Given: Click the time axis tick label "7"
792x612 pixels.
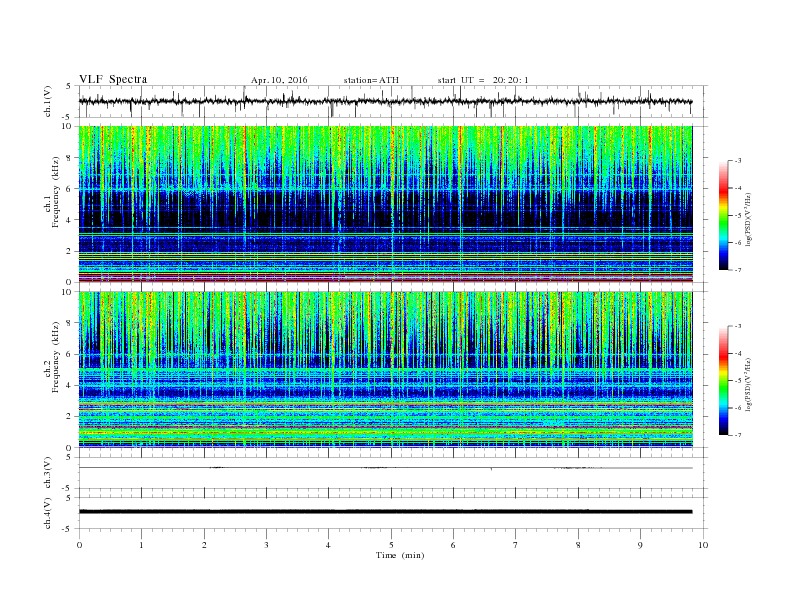Looking at the screenshot, I should (515, 545).
